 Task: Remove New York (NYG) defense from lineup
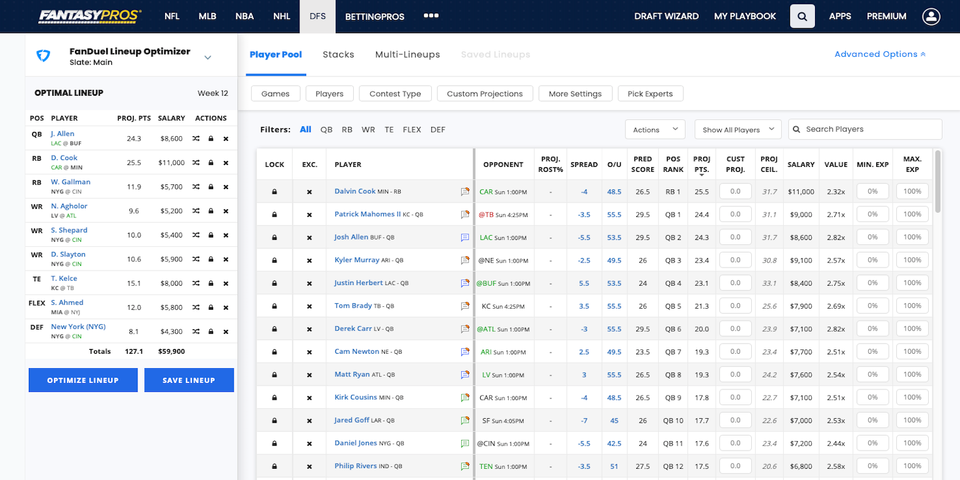pyautogui.click(x=226, y=331)
